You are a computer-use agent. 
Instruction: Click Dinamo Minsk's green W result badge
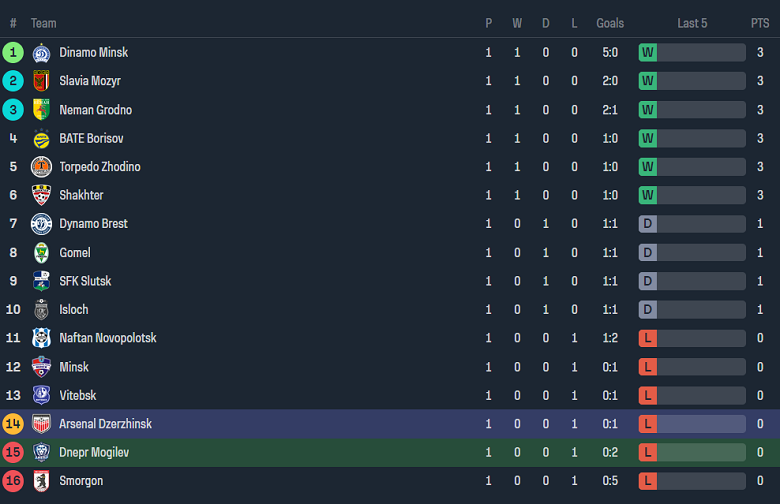pos(648,53)
